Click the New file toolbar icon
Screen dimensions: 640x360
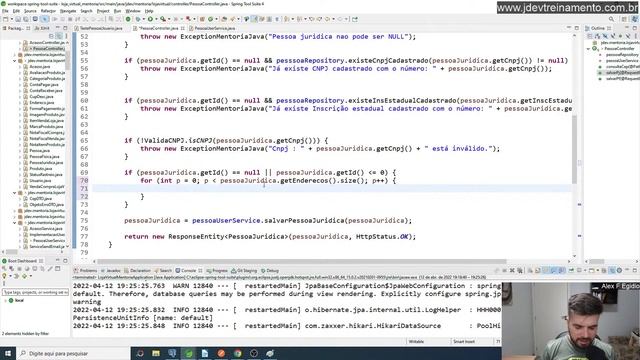tap(6, 19)
